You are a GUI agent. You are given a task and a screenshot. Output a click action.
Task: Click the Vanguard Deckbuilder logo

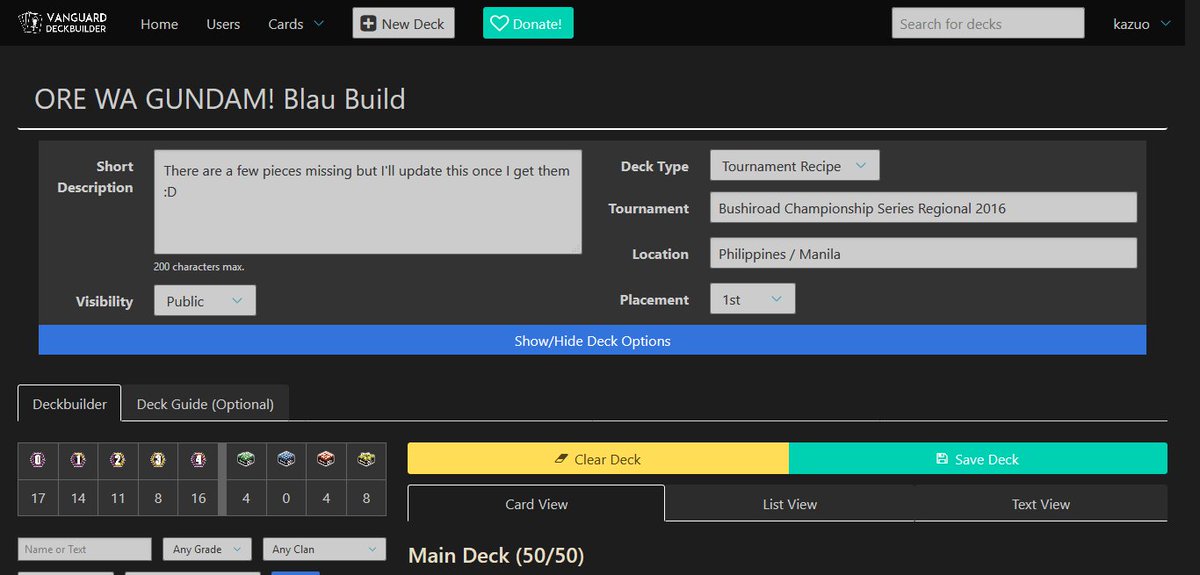(63, 23)
